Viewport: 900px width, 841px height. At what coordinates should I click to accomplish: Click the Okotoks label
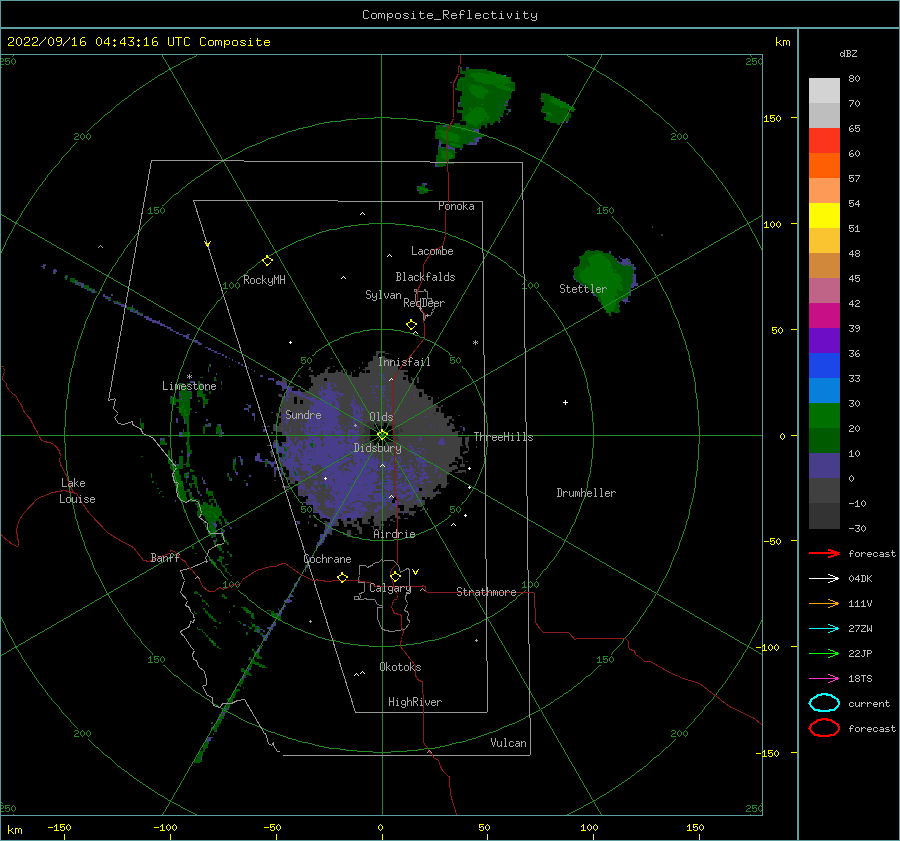tap(400, 667)
